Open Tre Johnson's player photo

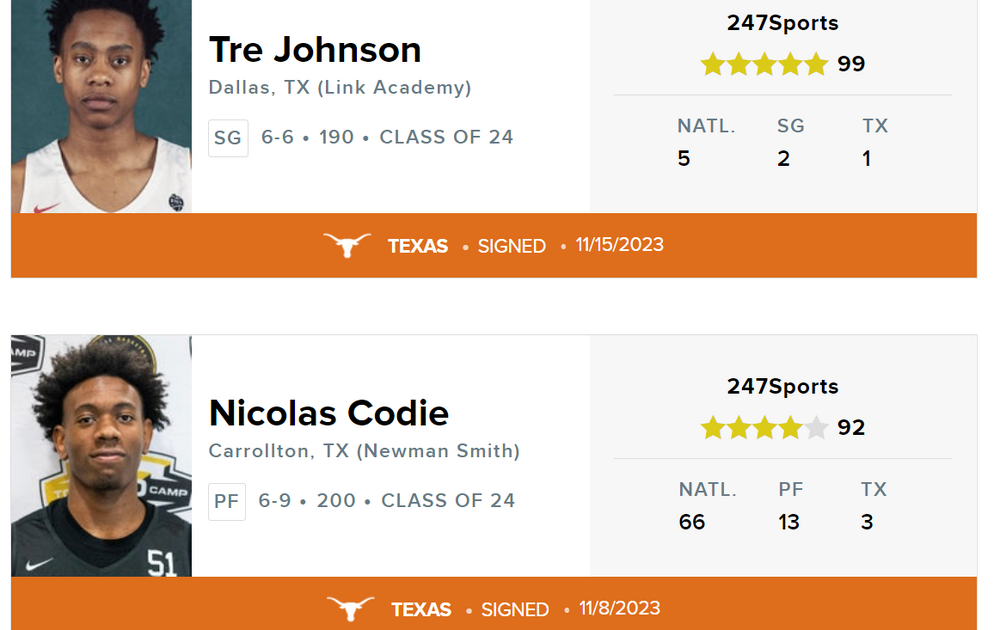tap(101, 106)
